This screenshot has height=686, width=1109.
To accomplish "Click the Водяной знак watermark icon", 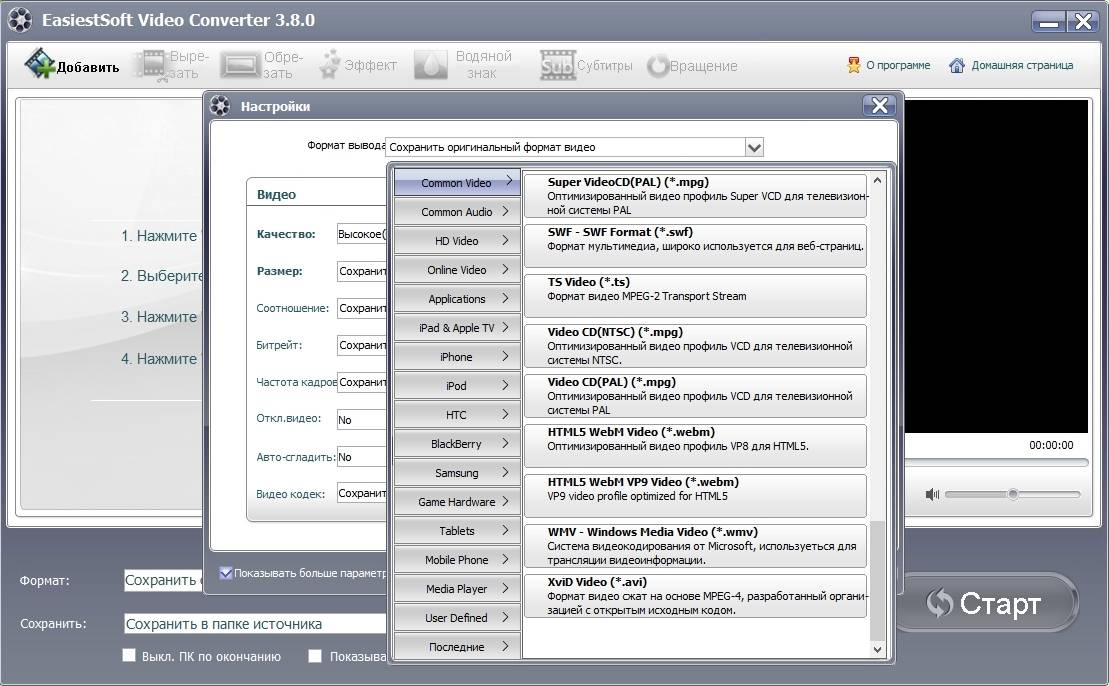I will click(x=431, y=64).
